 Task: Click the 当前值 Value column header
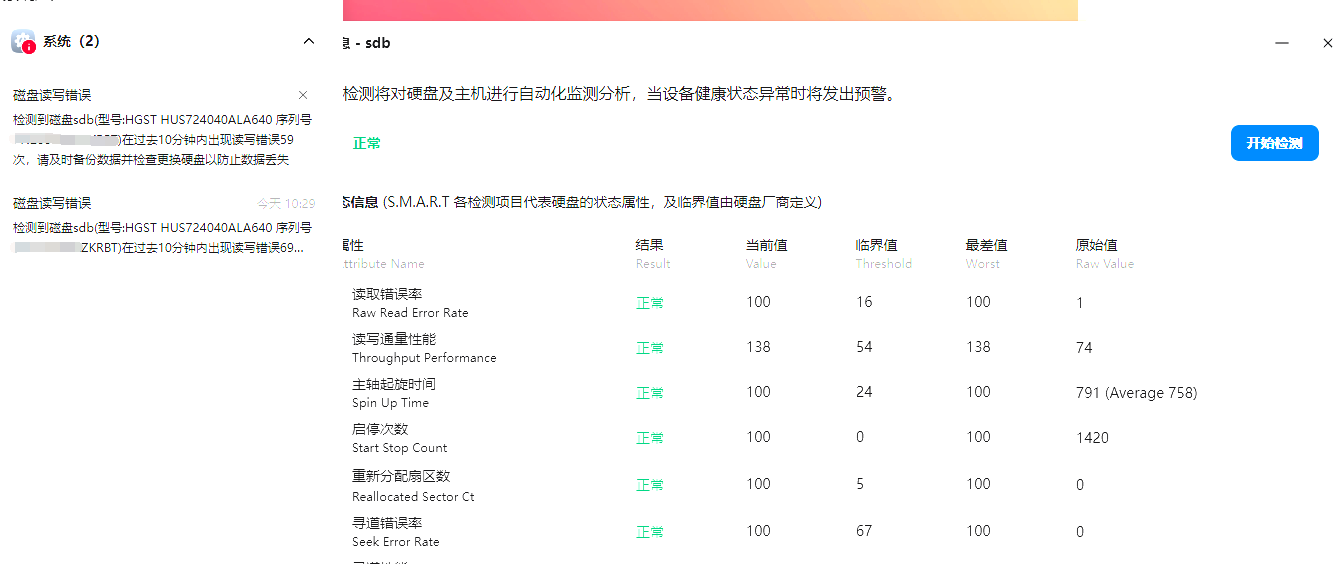tap(767, 254)
